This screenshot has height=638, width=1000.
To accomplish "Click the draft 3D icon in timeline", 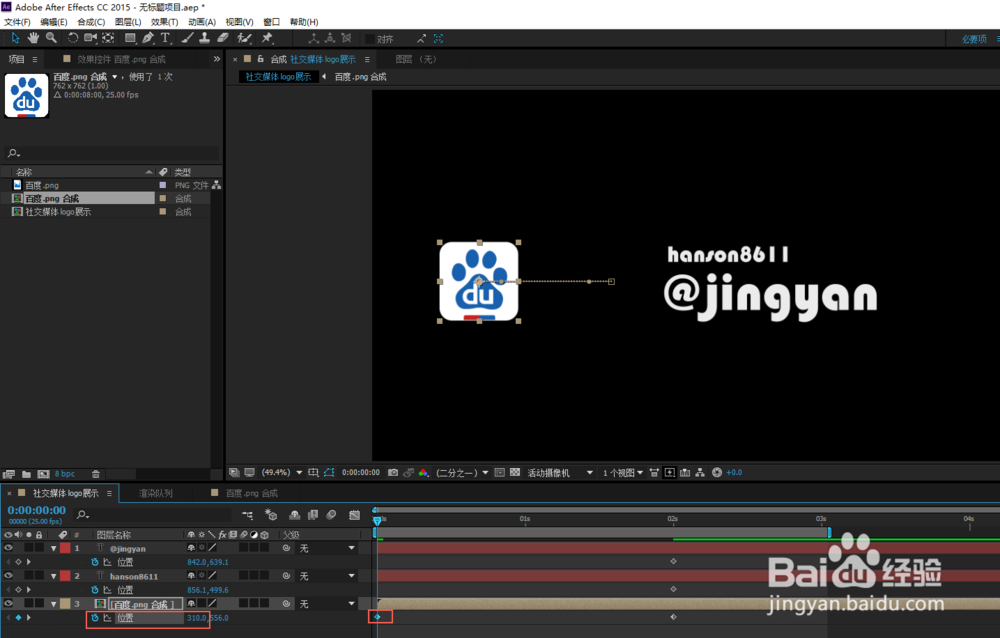I will click(272, 515).
